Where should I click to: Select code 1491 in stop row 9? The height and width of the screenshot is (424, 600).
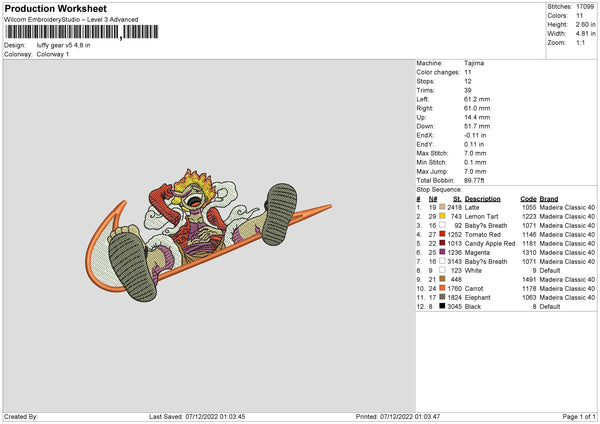tap(529, 279)
